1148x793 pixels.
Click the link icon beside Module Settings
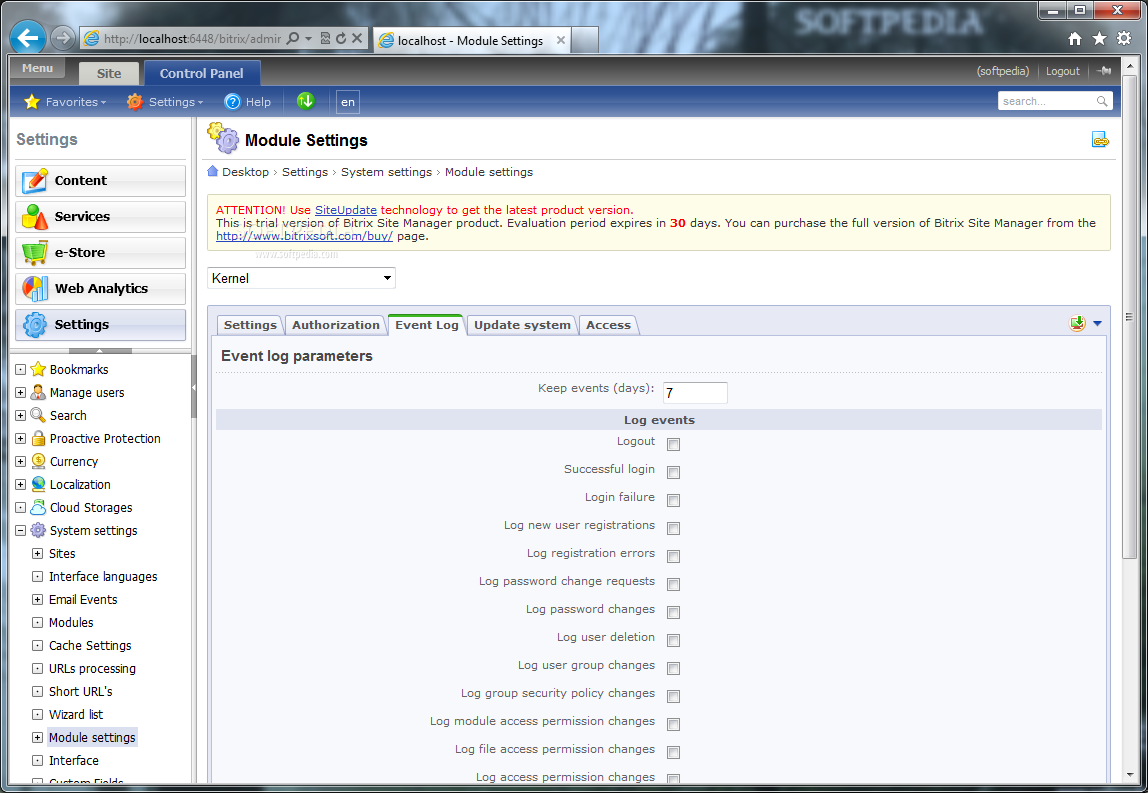pyautogui.click(x=1100, y=139)
